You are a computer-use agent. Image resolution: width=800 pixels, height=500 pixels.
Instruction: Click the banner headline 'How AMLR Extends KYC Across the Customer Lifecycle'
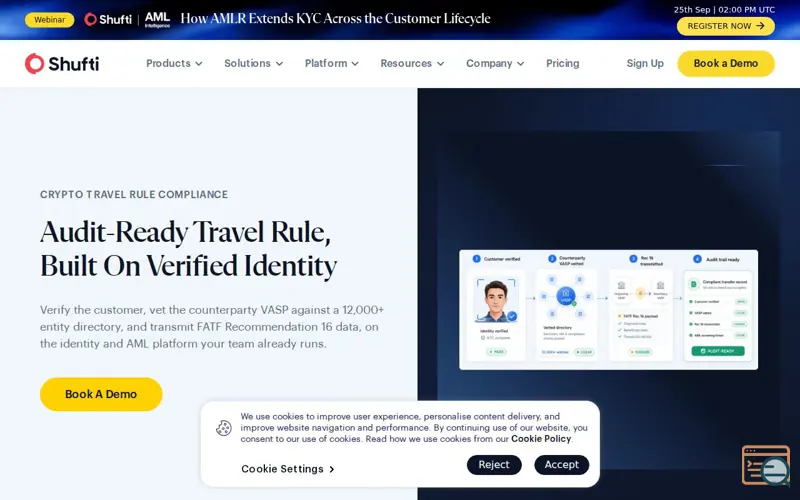click(335, 19)
